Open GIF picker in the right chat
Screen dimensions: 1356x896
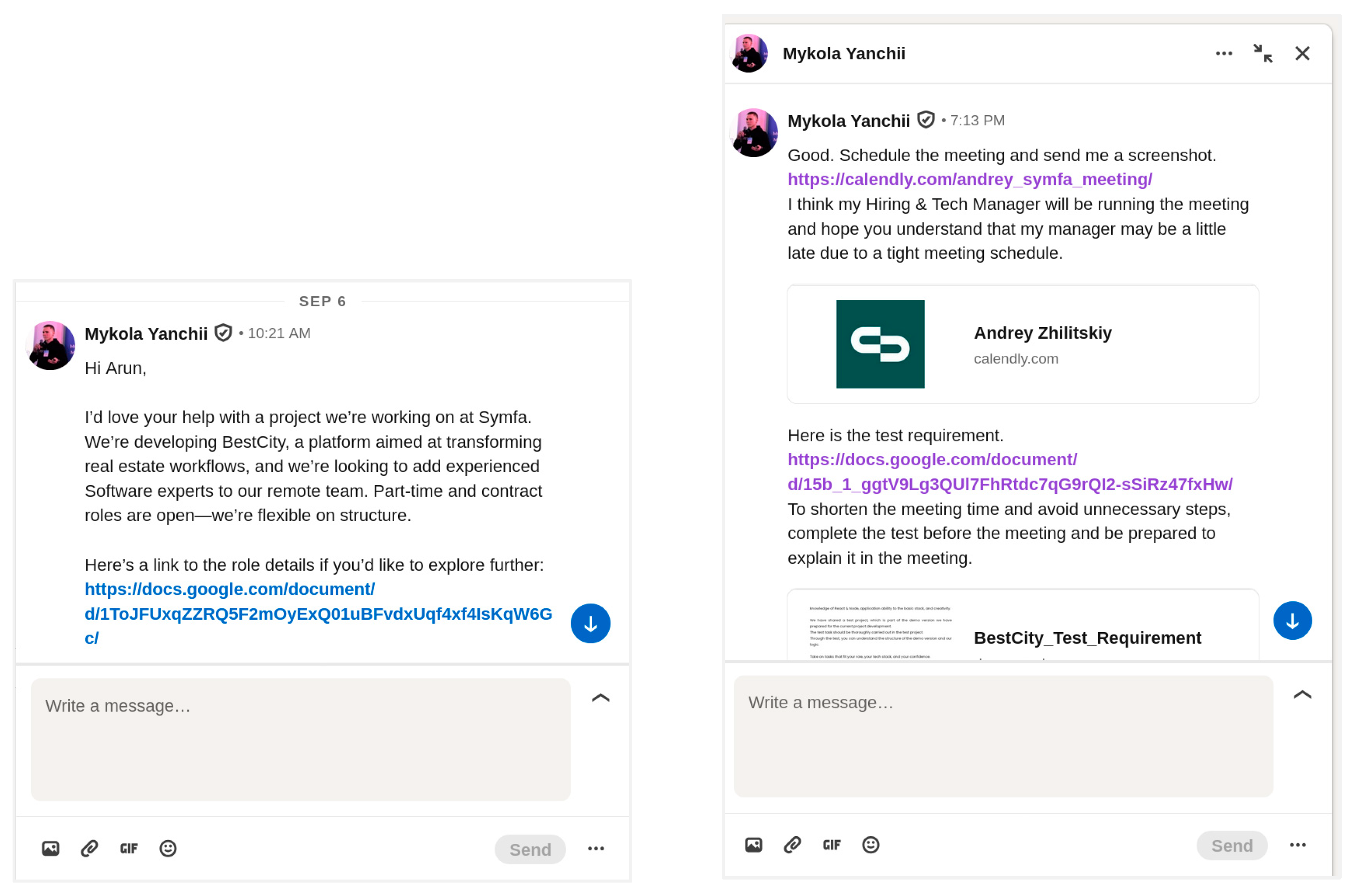tap(831, 845)
